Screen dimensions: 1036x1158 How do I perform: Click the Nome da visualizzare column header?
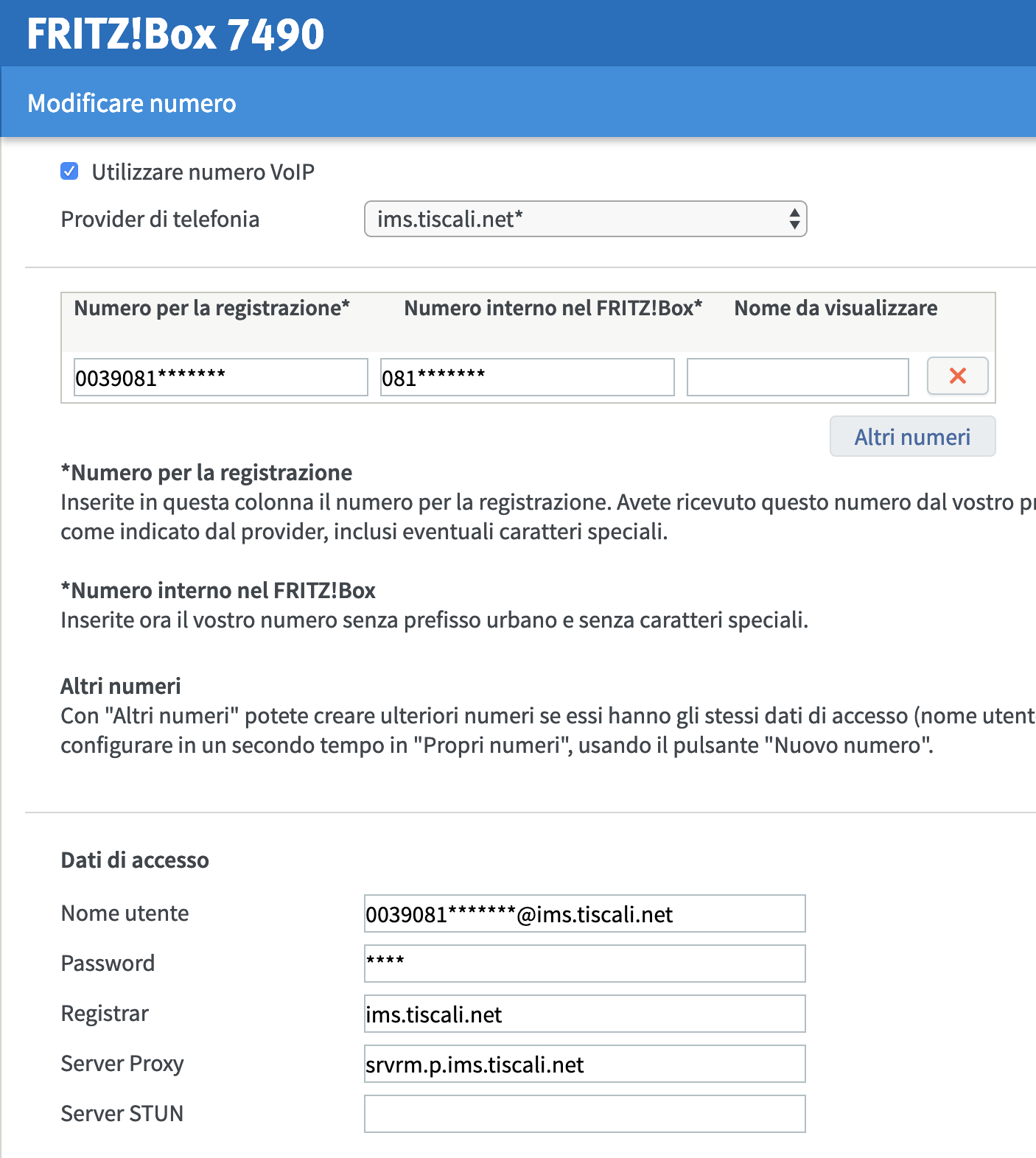[836, 308]
